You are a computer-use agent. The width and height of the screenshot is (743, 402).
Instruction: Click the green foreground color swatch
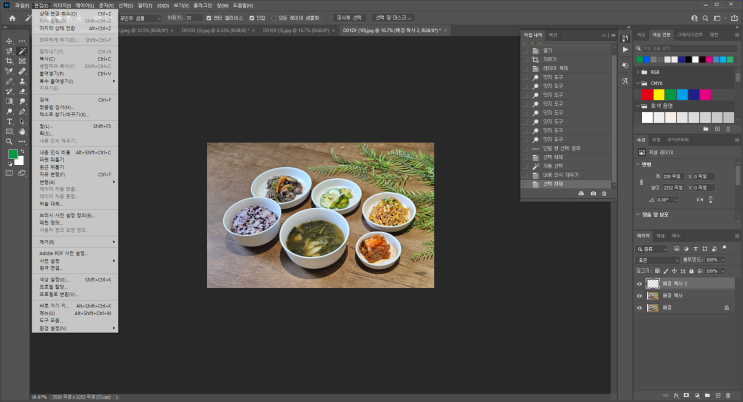click(13, 155)
